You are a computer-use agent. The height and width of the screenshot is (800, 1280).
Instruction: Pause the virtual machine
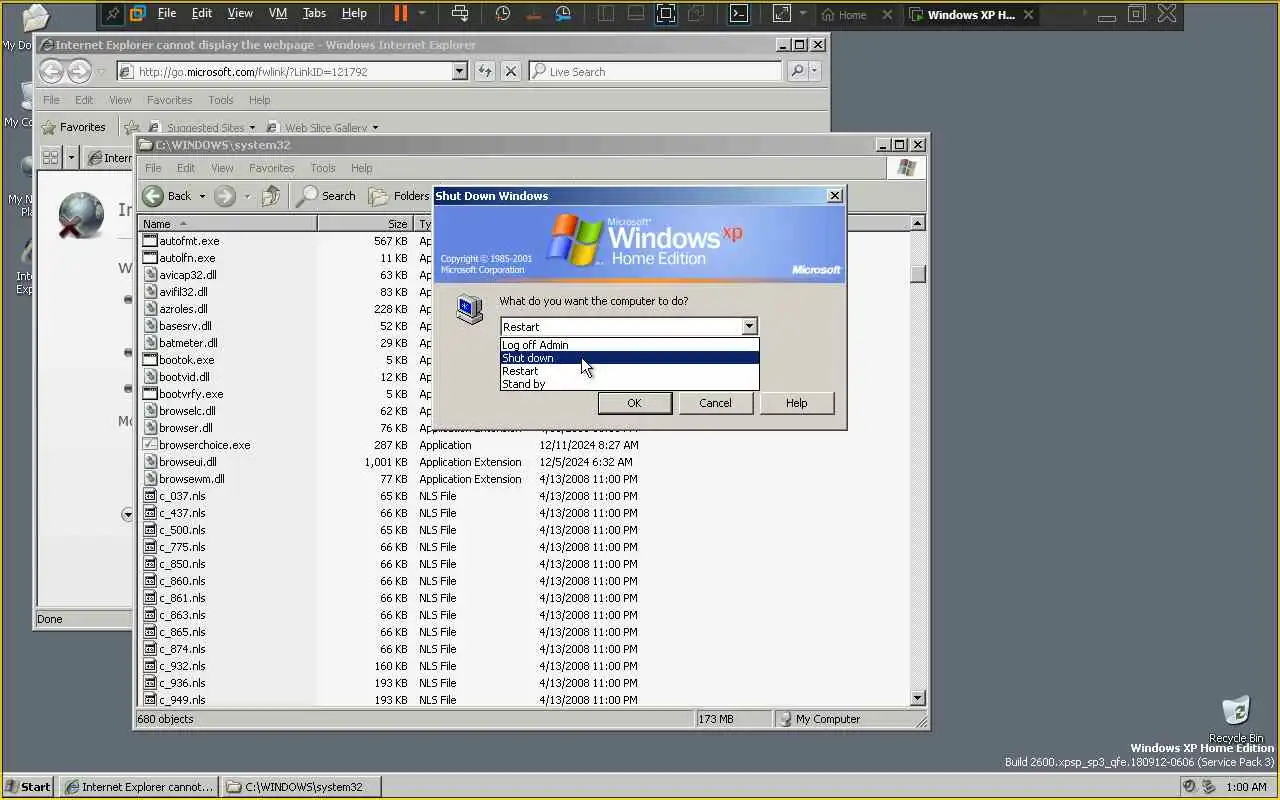pyautogui.click(x=401, y=14)
